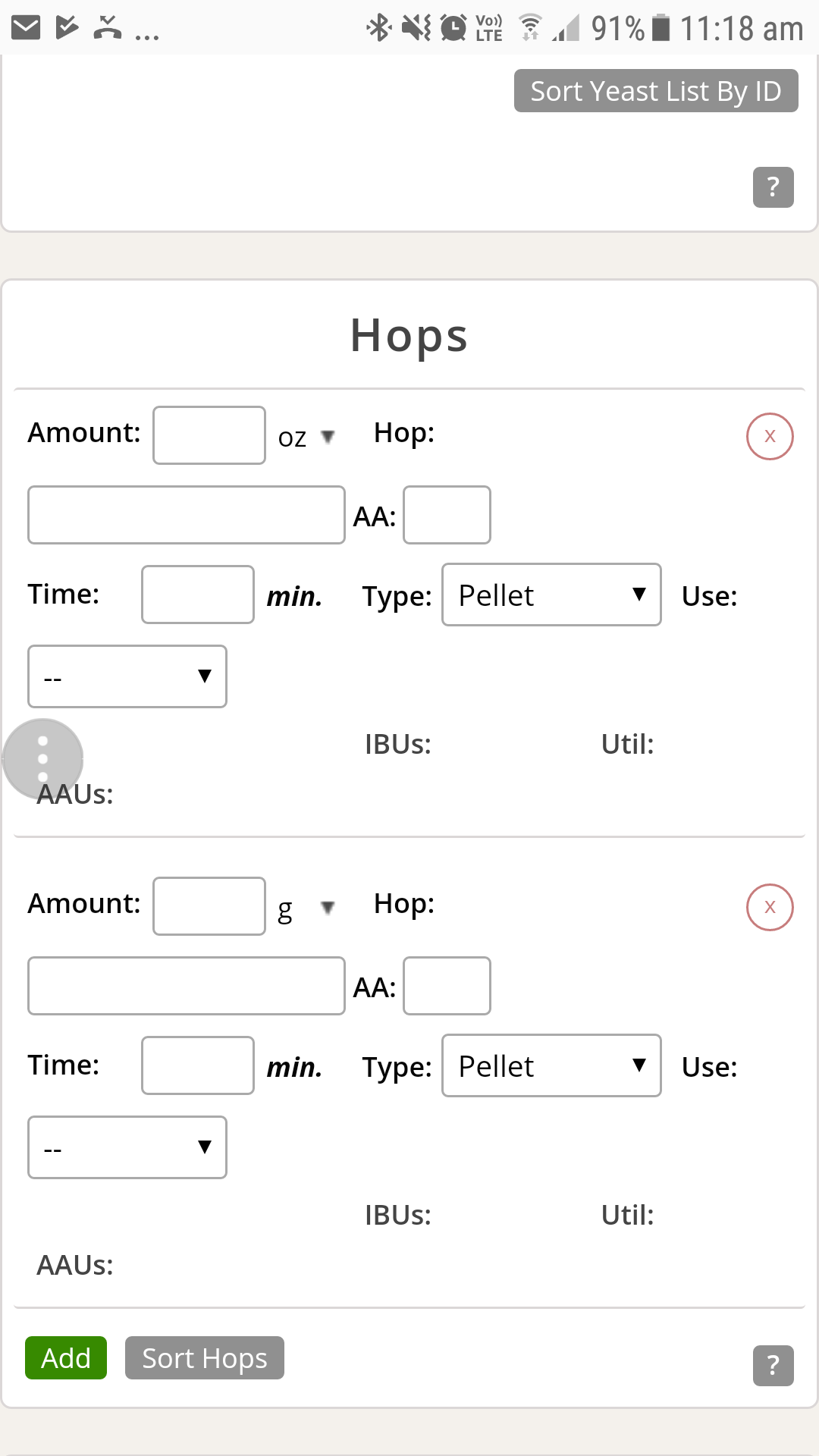Tap the Bluetooth status bar icon

click(379, 28)
